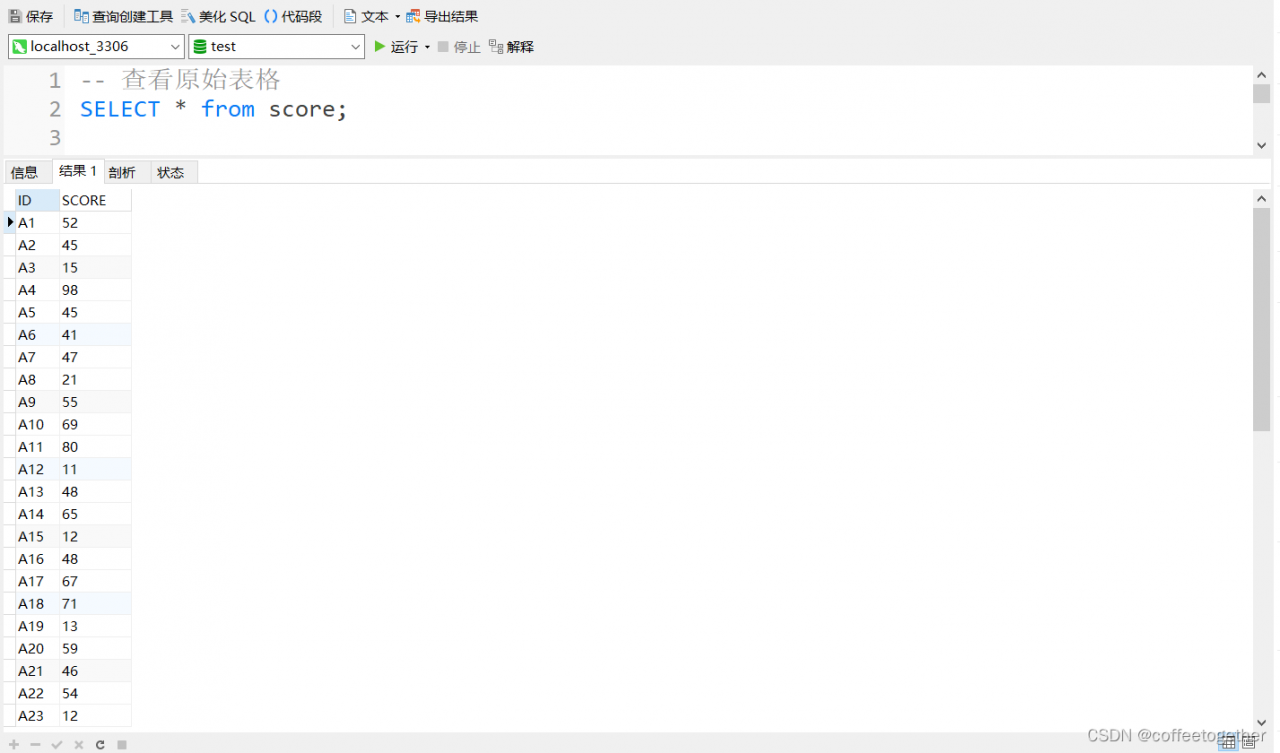
Task: Select the score 67 in row A17
Action: tap(95, 581)
